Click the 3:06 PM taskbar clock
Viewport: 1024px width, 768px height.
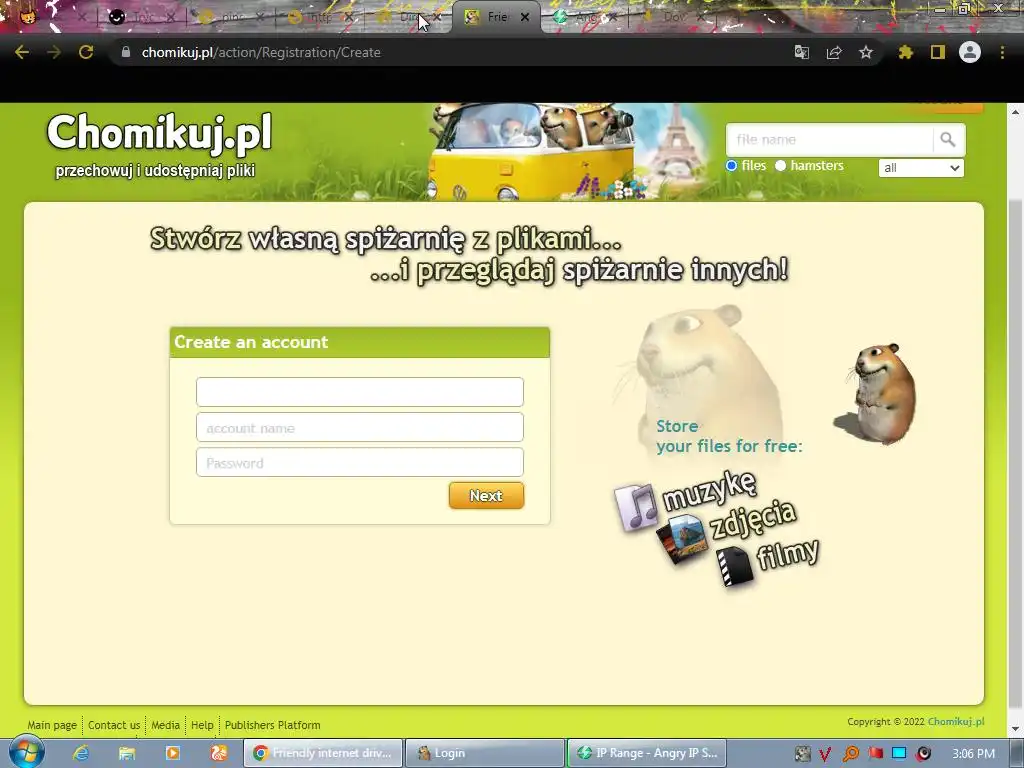click(973, 754)
